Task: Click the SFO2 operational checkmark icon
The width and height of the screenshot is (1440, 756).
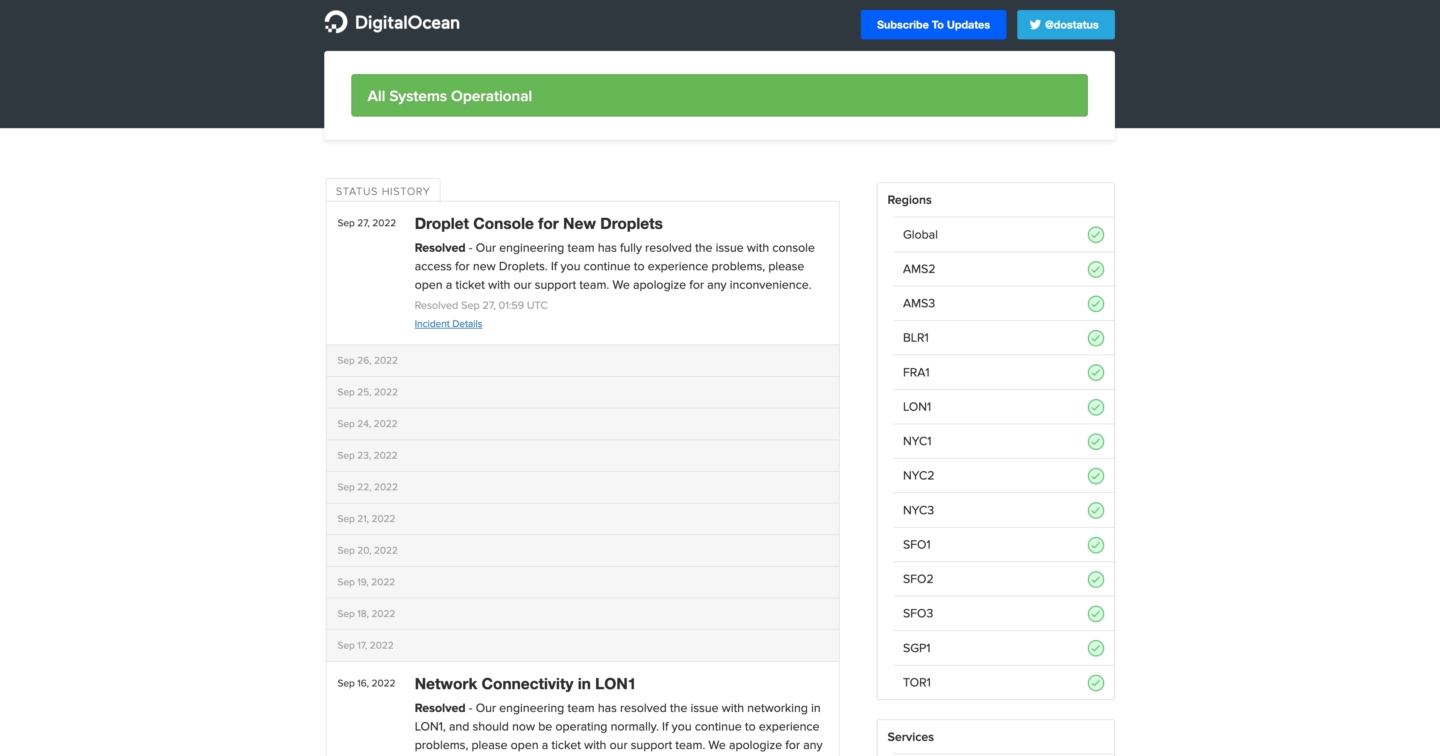Action: (x=1096, y=580)
